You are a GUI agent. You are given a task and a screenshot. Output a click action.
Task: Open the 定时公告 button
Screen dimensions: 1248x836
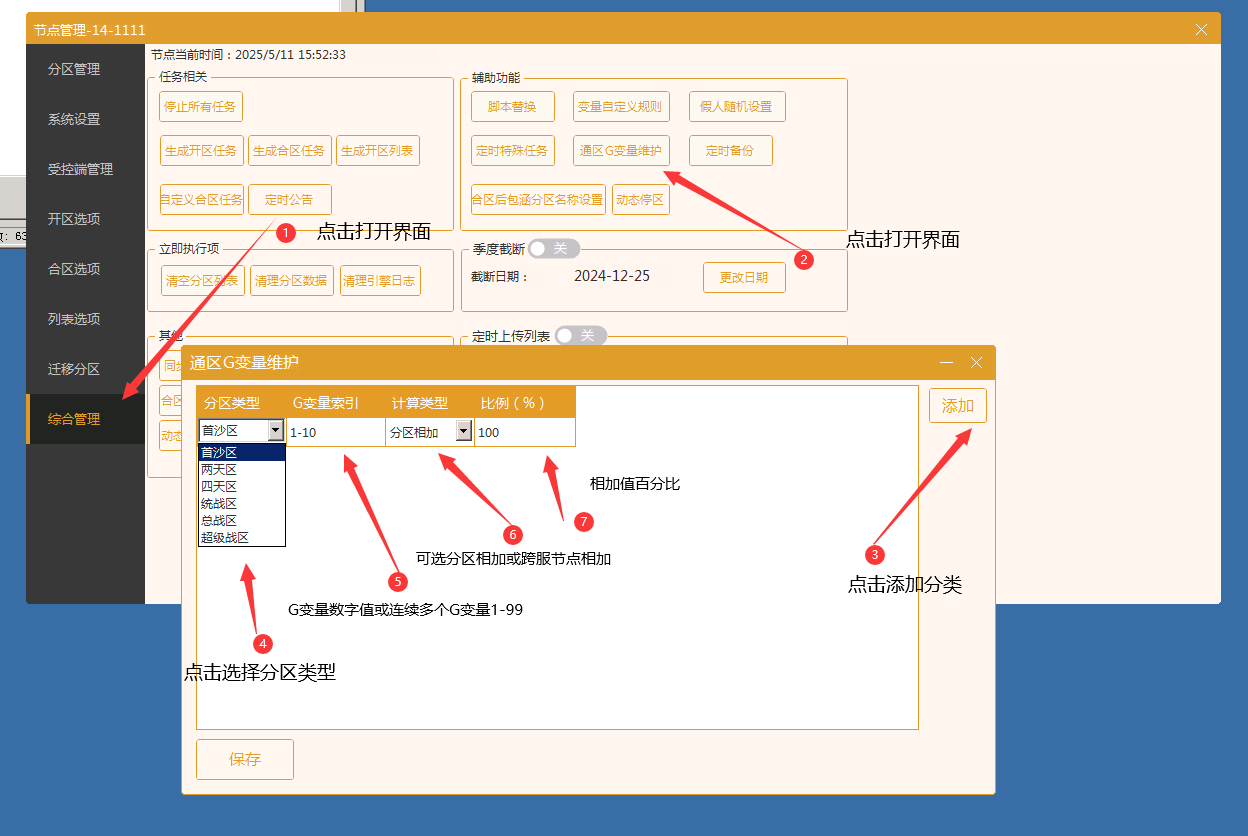point(289,199)
